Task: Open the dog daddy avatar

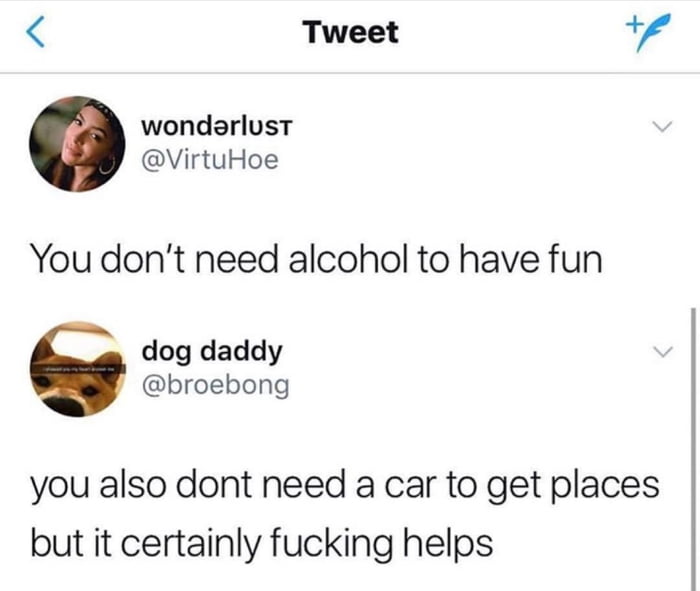Action: [x=77, y=369]
